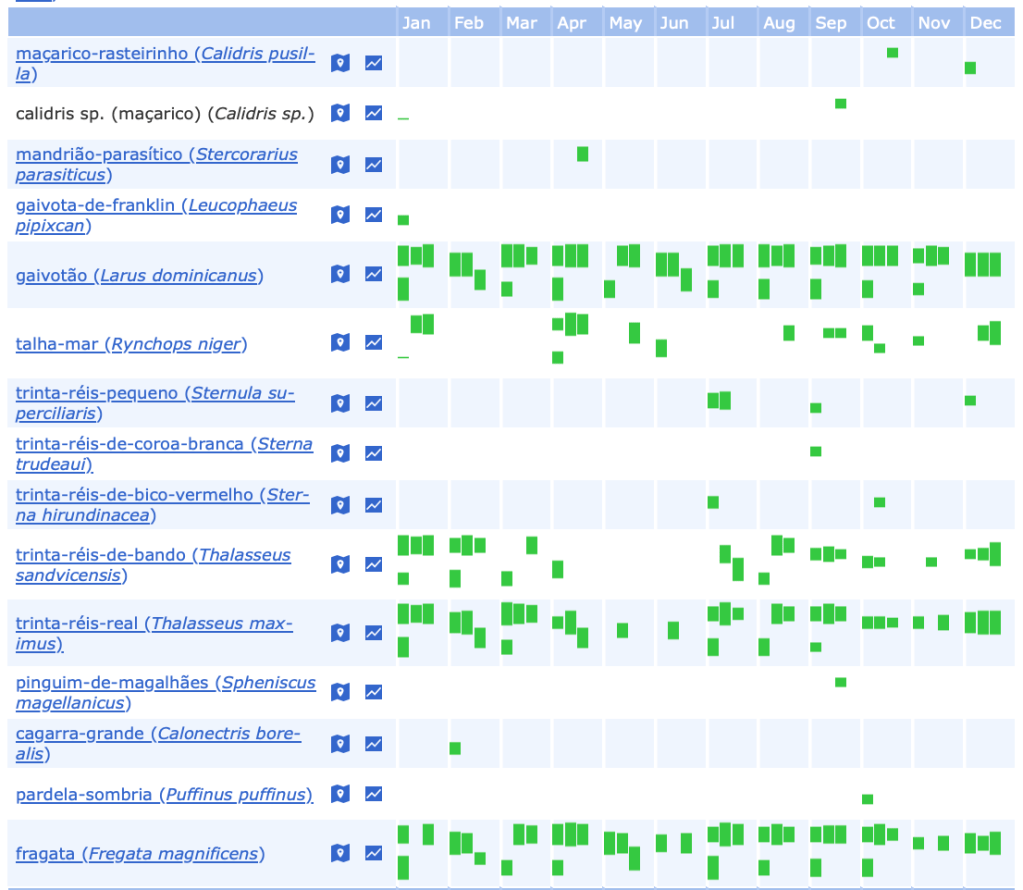Select the Jan month column header
The width and height of the screenshot is (1023, 890).
click(x=417, y=23)
